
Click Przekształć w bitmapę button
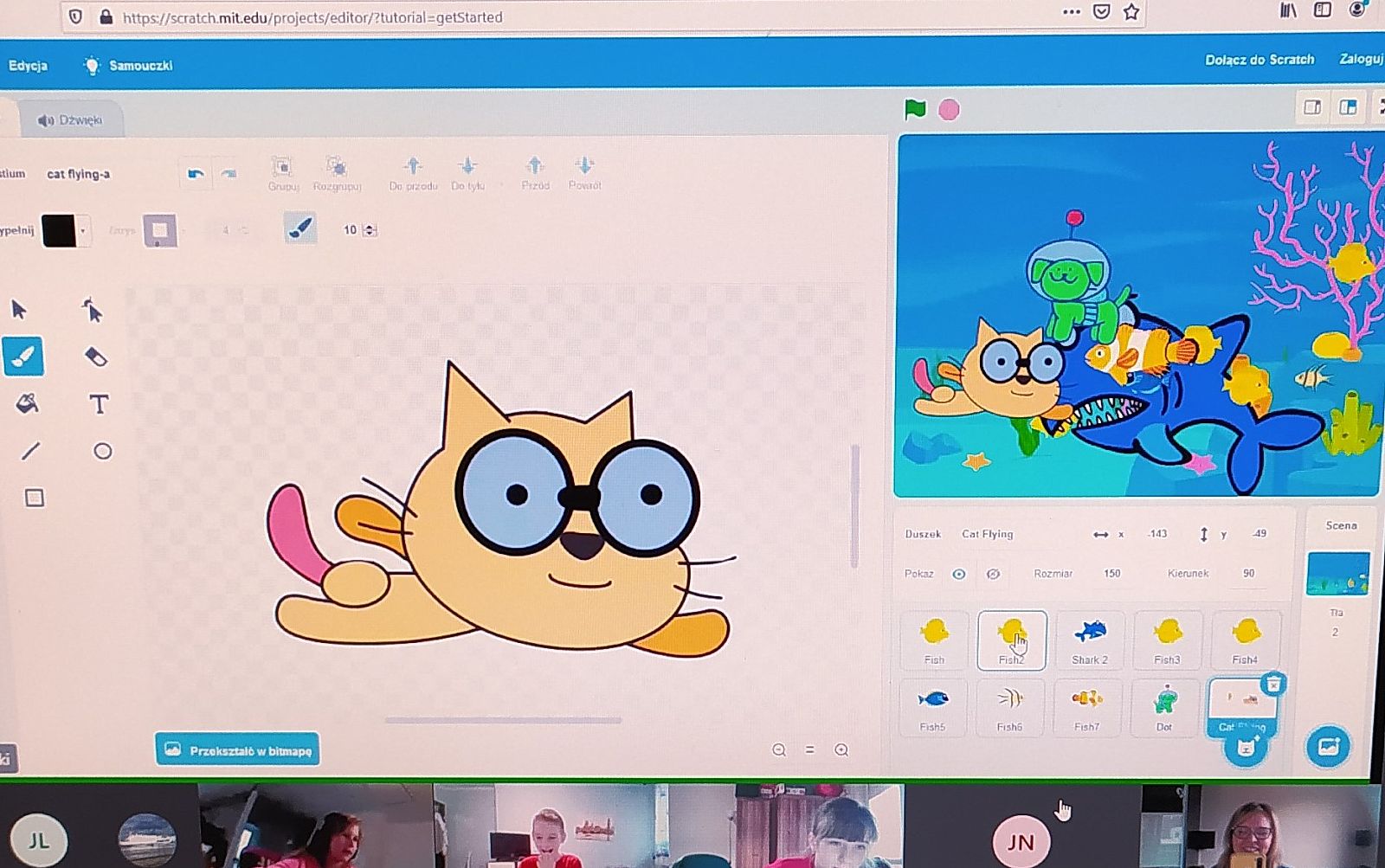coord(237,749)
